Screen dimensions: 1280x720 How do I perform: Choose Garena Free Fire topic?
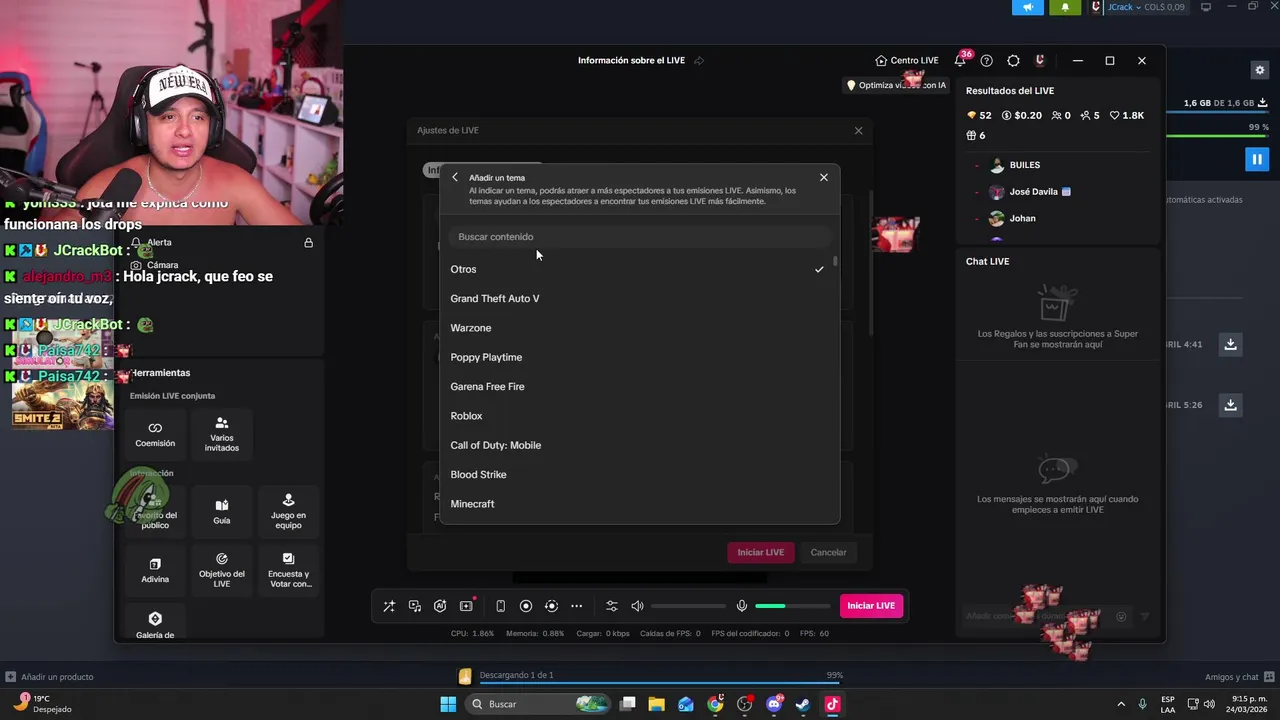pos(638,386)
